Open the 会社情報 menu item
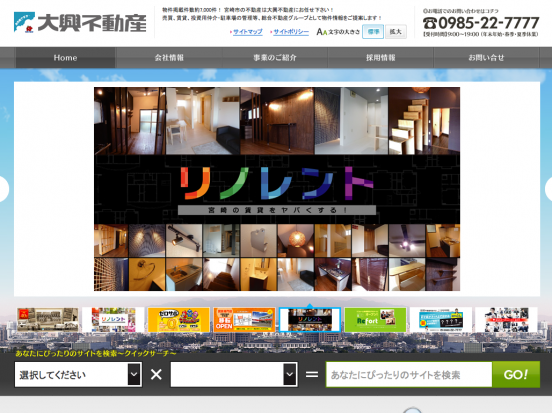The width and height of the screenshot is (552, 413). [169, 58]
